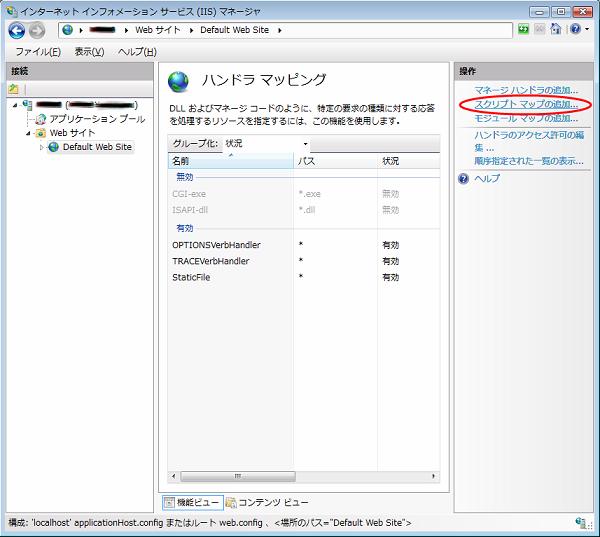Click breadcrumb arrow after Web サイト
The width and height of the screenshot is (600, 537).
click(191, 30)
